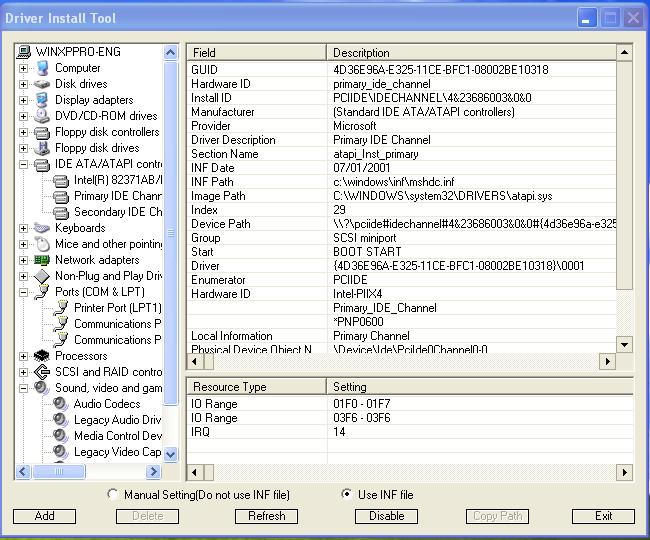Click the Disable button

(x=386, y=516)
